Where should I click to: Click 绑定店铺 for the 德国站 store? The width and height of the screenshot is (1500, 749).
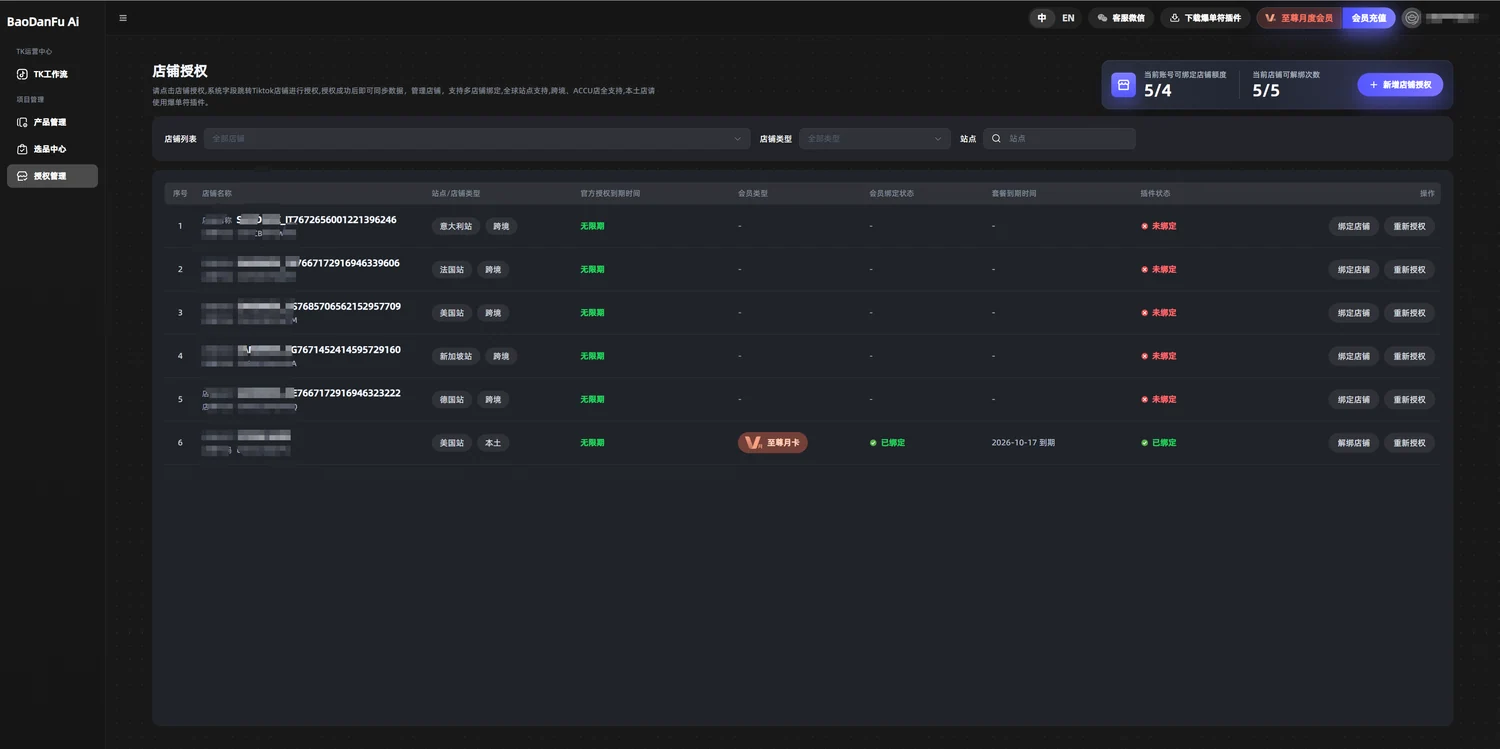tap(1354, 399)
